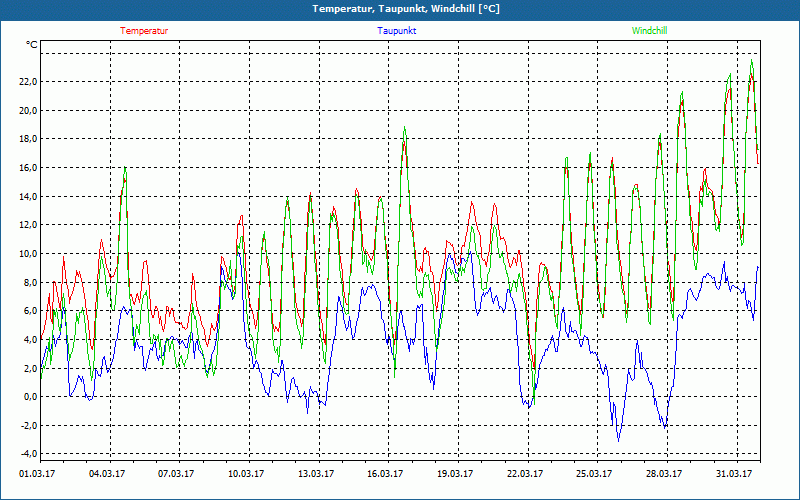
Task: Click the 8,0 y-axis value
Action: pos(30,282)
